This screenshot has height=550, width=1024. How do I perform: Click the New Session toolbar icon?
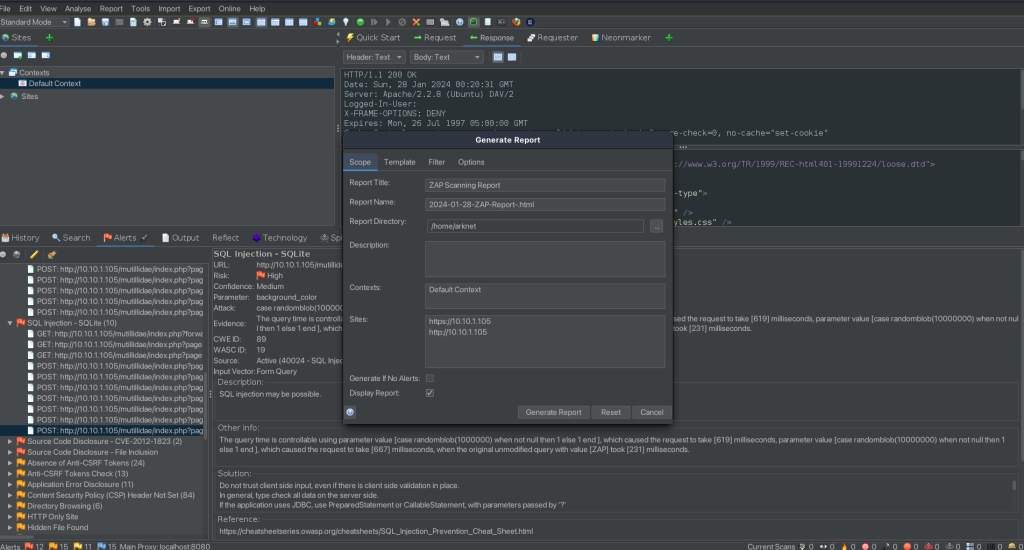pos(78,21)
